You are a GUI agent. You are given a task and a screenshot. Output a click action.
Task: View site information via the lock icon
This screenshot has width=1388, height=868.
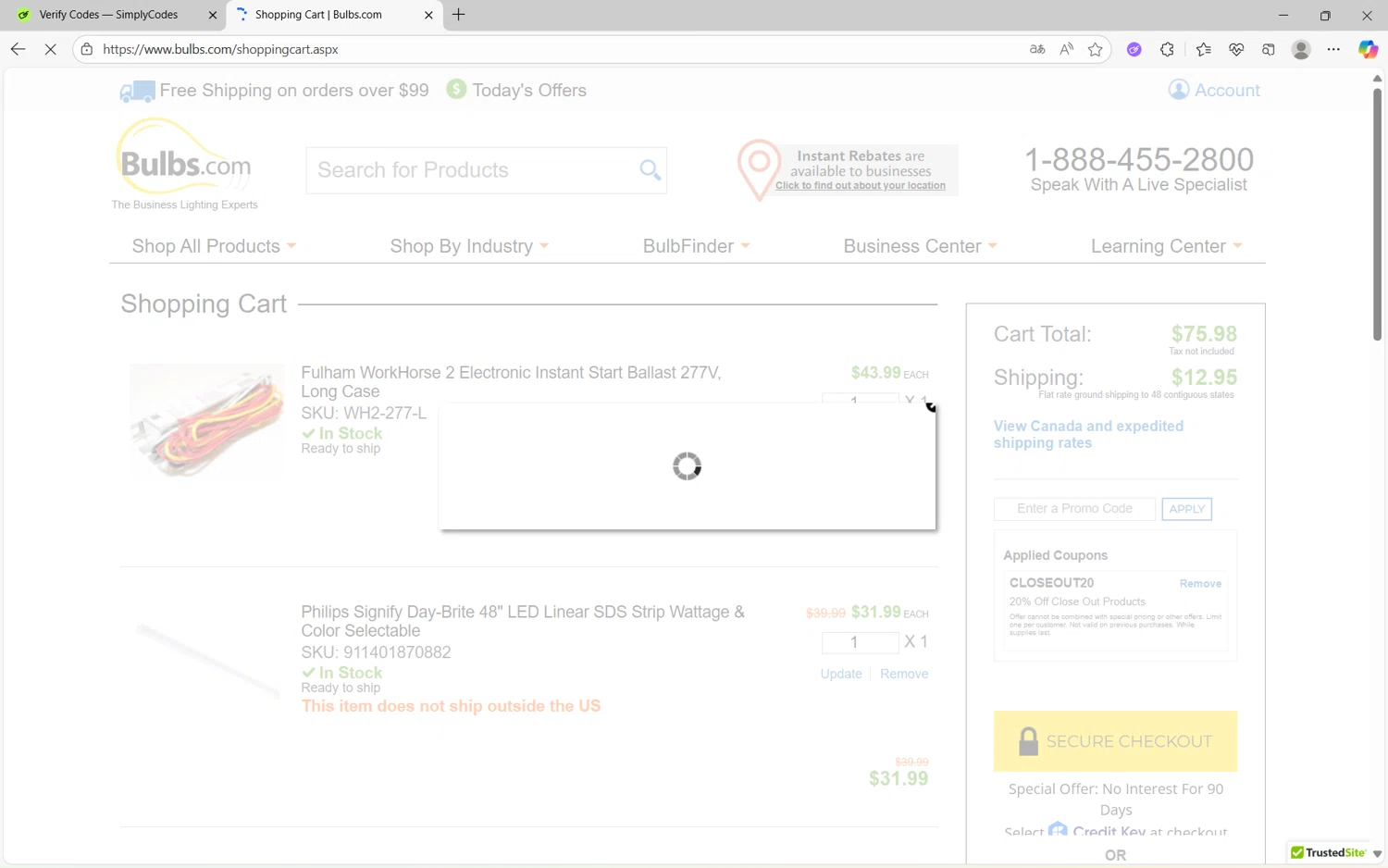87,49
